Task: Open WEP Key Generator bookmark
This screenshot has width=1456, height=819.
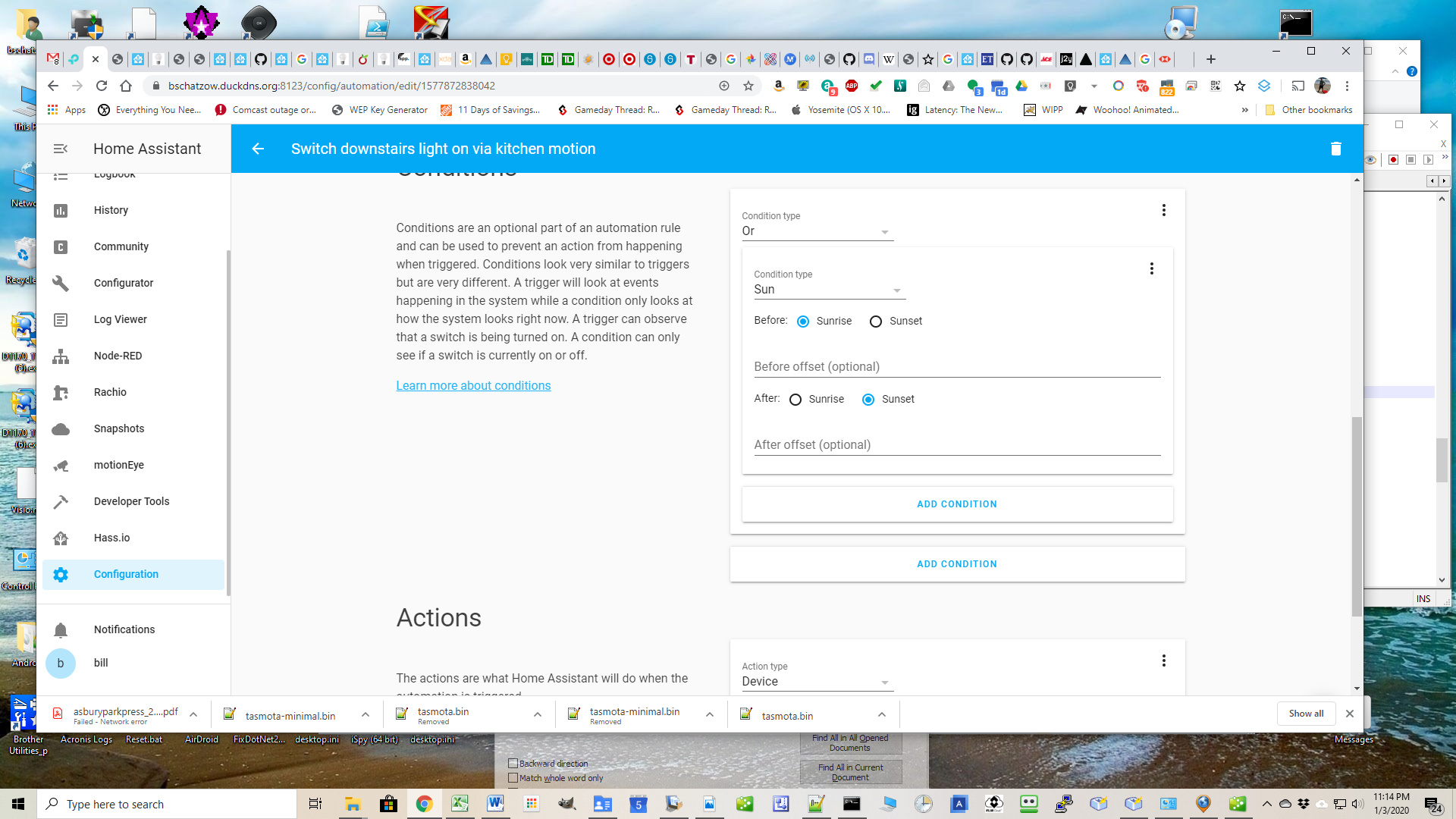Action: [x=380, y=110]
